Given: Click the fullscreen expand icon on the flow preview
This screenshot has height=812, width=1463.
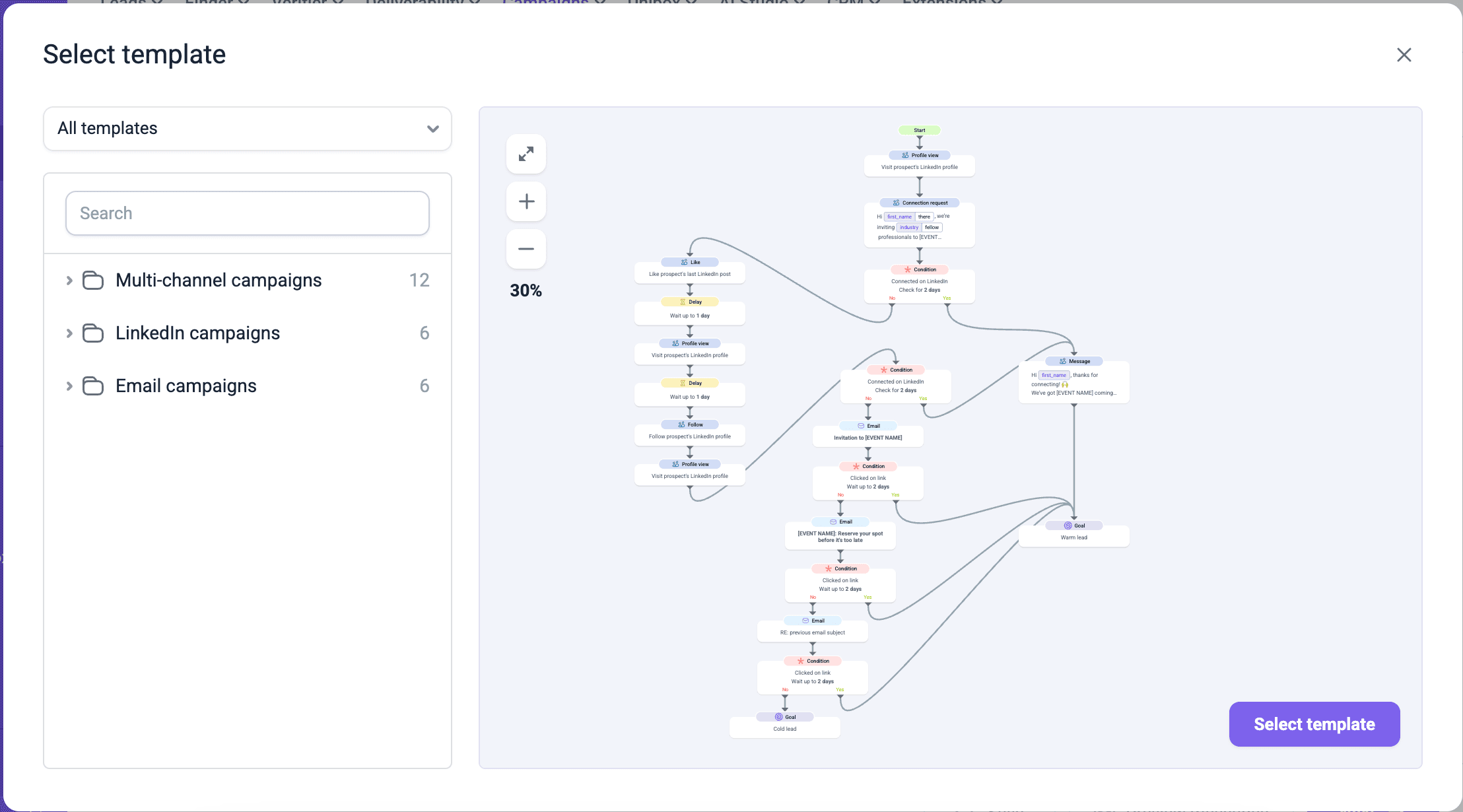Looking at the screenshot, I should [x=526, y=154].
